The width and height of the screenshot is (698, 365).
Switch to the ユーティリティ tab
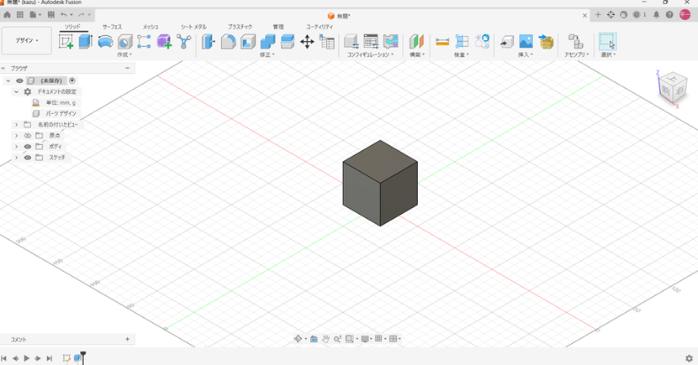coord(319,27)
